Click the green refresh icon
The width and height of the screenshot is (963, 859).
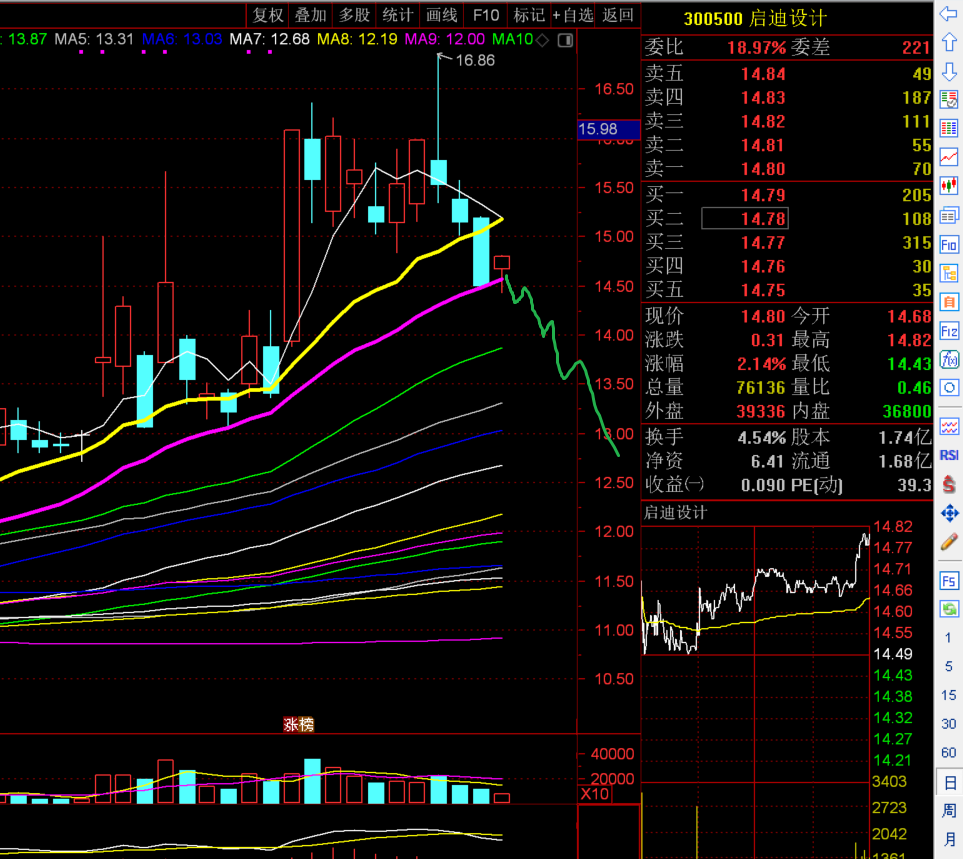pyautogui.click(x=949, y=609)
